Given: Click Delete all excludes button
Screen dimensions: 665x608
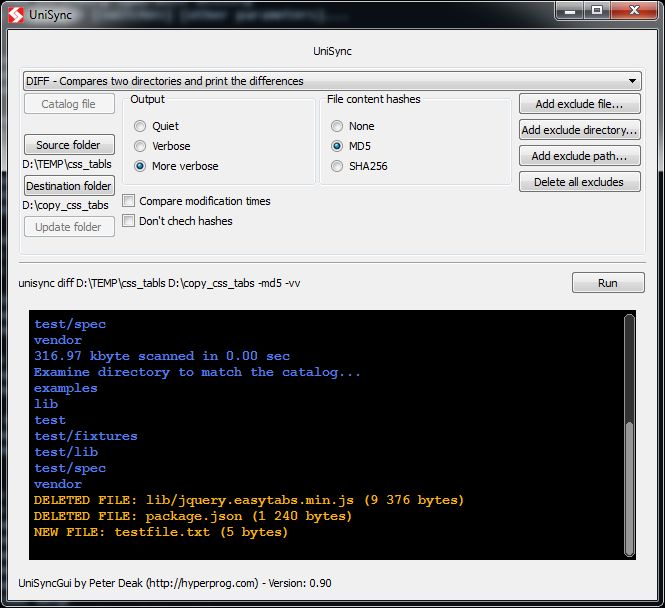Looking at the screenshot, I should (x=579, y=182).
